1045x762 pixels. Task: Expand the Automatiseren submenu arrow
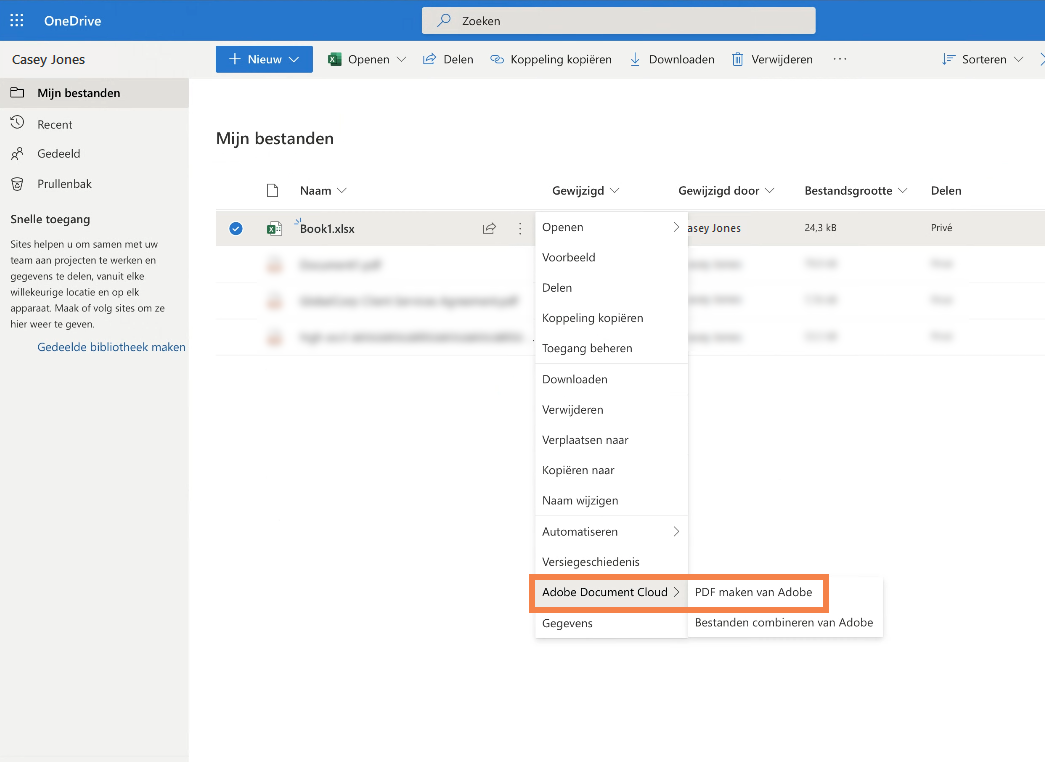[x=676, y=531]
